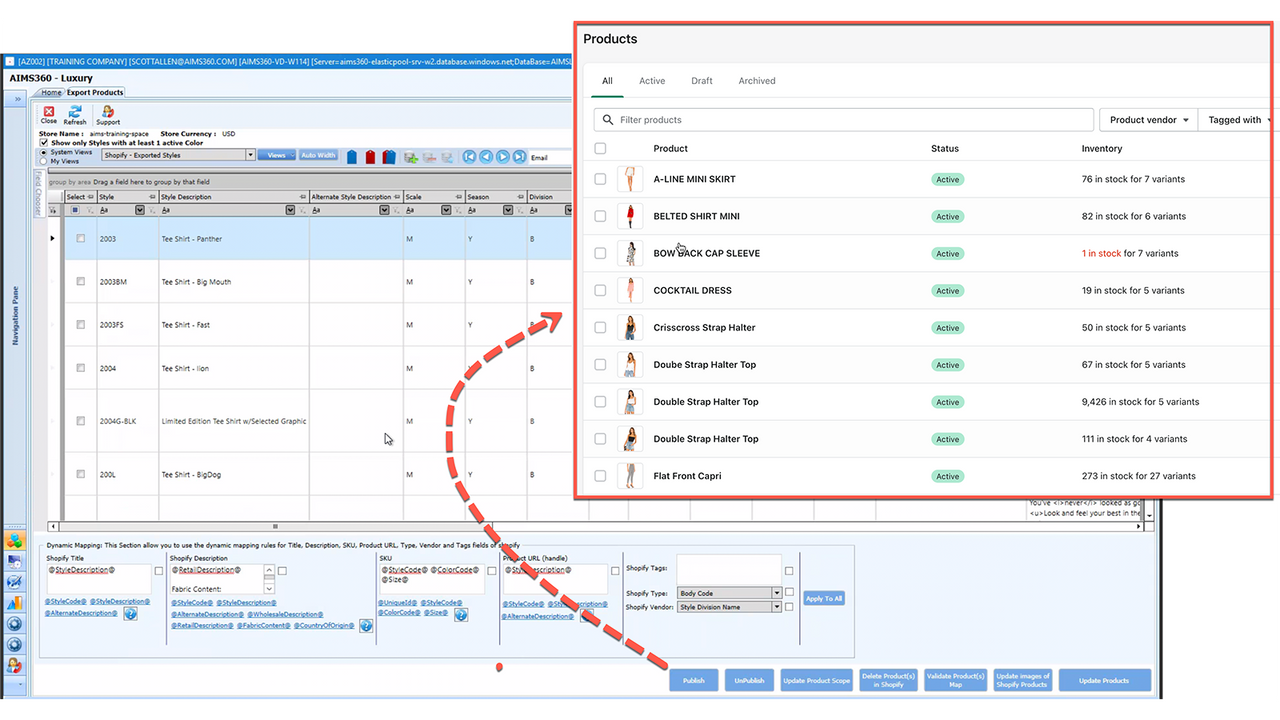1280x720 pixels.
Task: Select the Draft tab in Products
Action: pyautogui.click(x=702, y=81)
